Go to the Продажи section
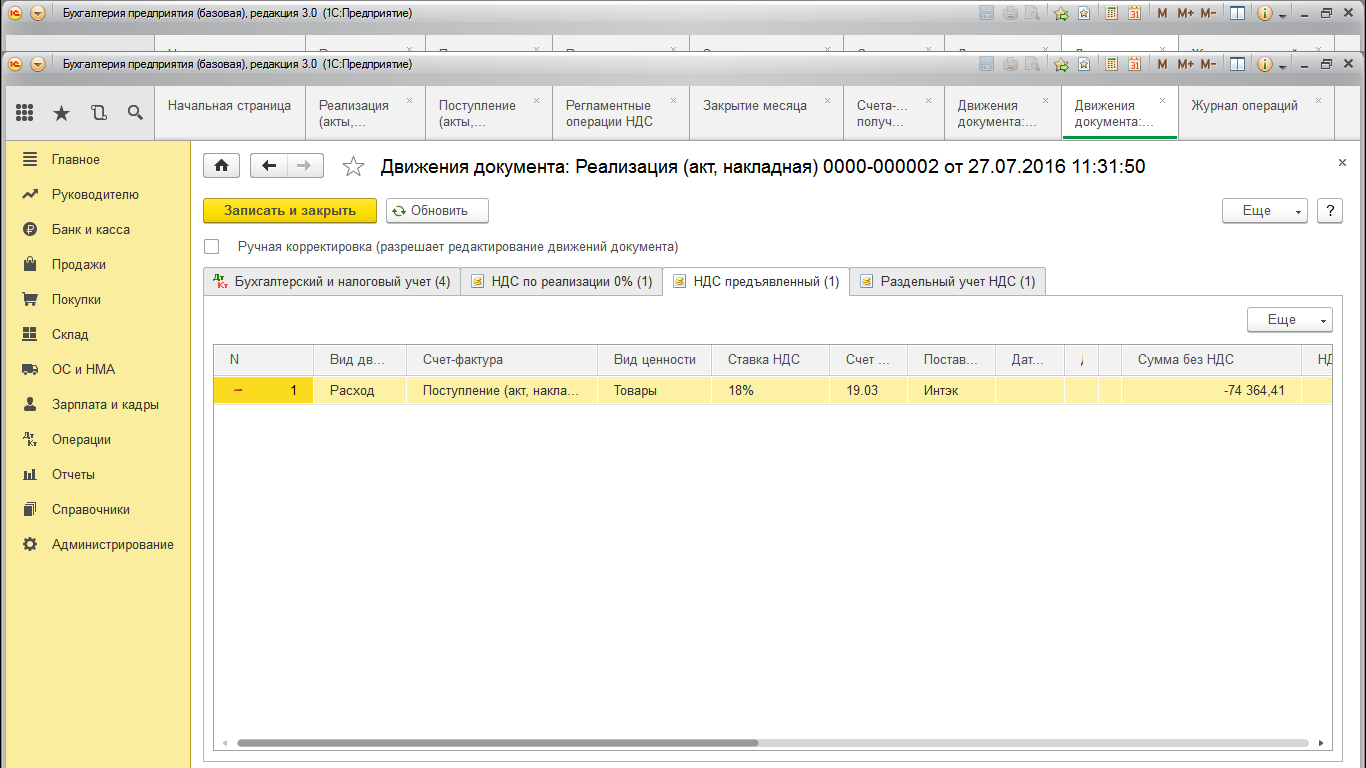The width and height of the screenshot is (1366, 768). pos(79,264)
